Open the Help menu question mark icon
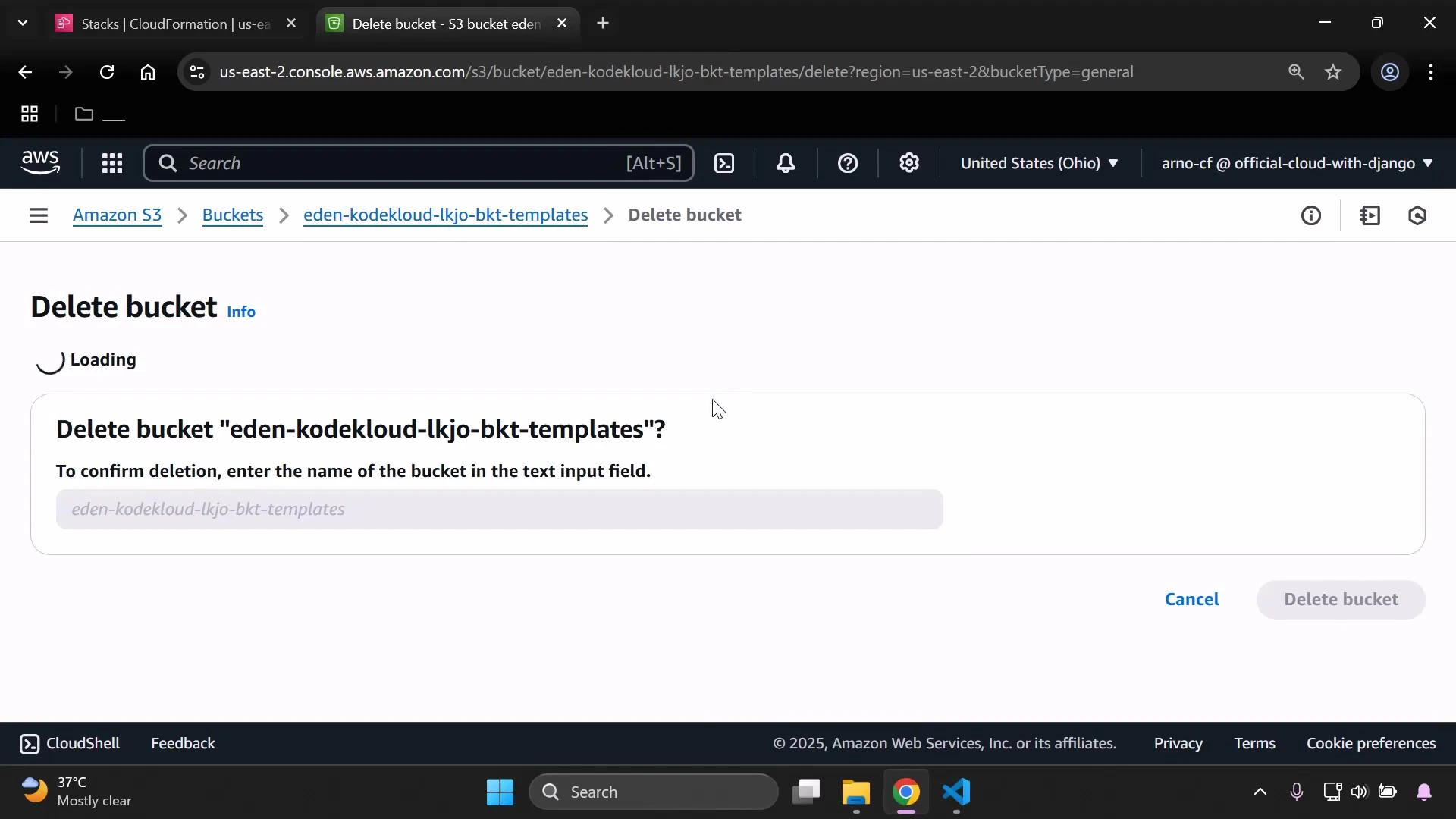This screenshot has width=1456, height=819. pos(847,163)
